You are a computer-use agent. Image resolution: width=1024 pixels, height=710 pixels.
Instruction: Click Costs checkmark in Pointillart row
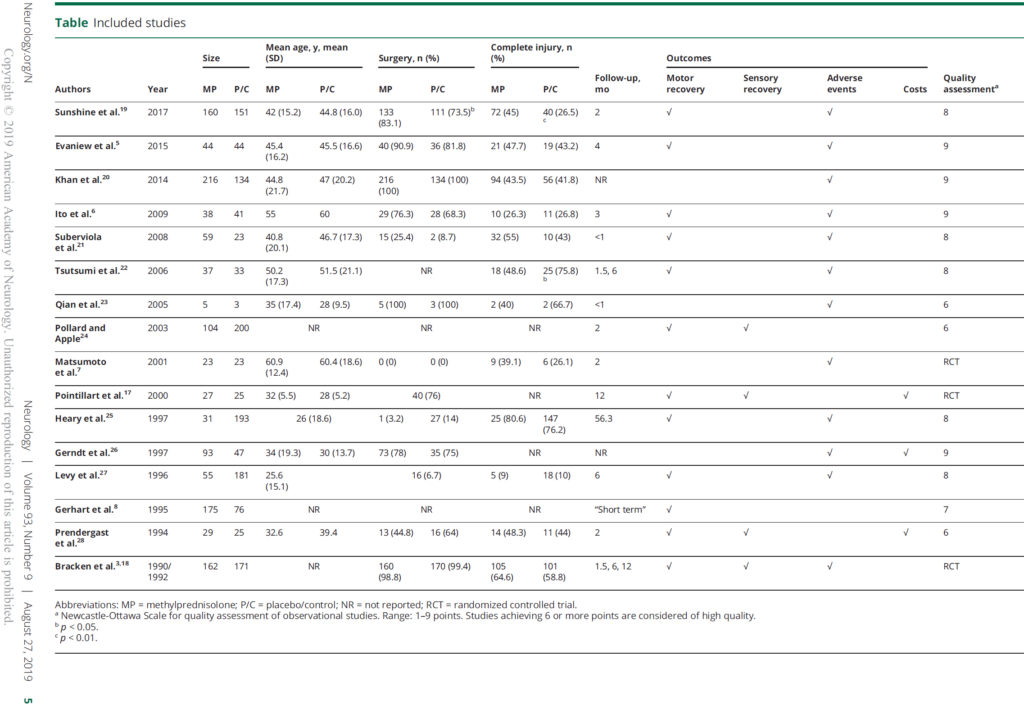(906, 395)
